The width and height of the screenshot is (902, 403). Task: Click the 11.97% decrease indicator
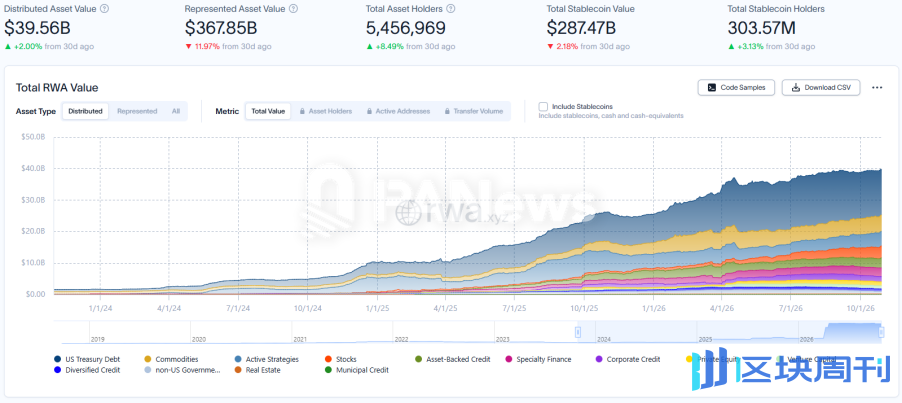pyautogui.click(x=202, y=47)
